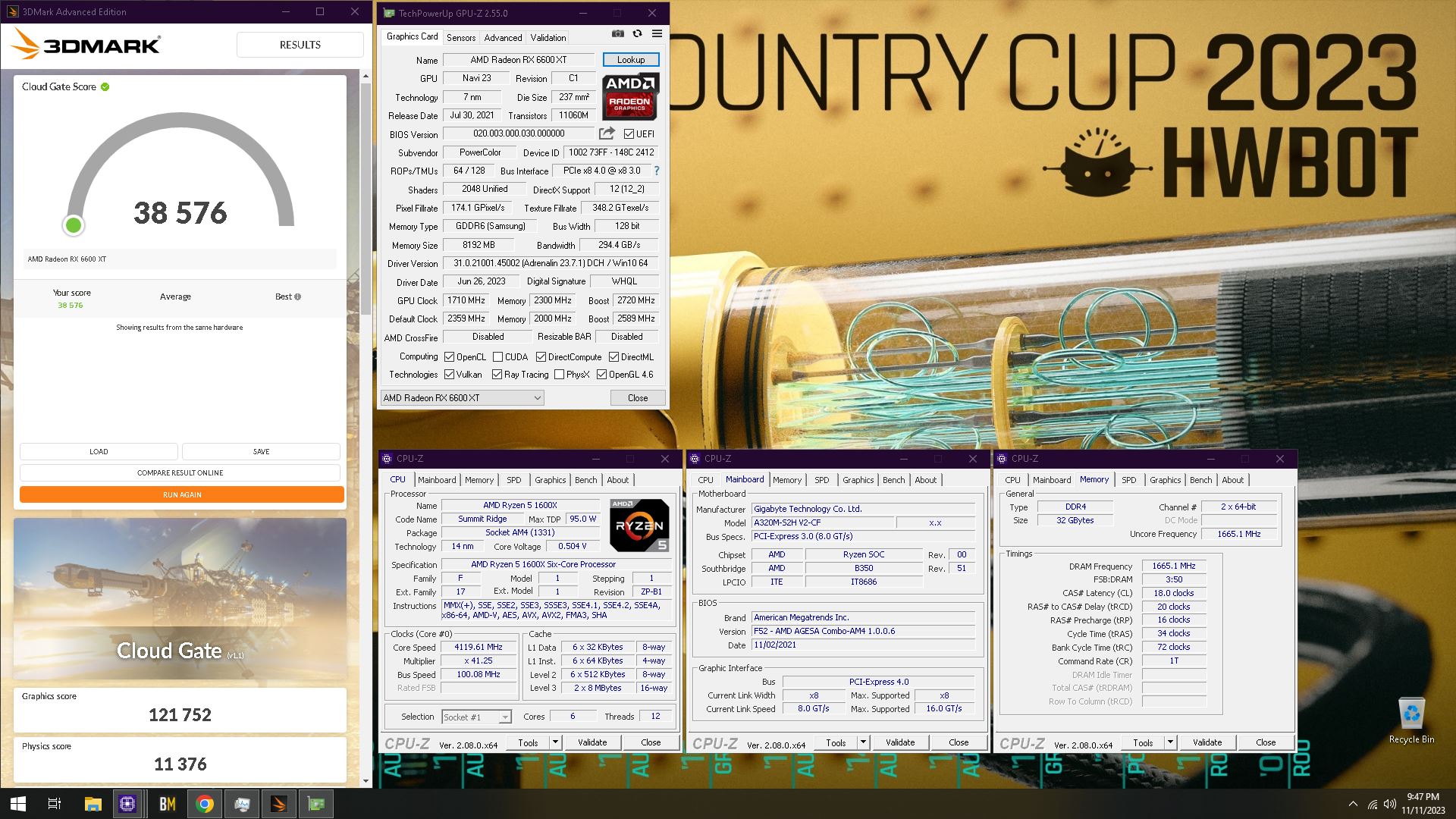This screenshot has width=1456, height=819.
Task: Click Tools in the CPU-Z CPU window
Action: pyautogui.click(x=528, y=742)
